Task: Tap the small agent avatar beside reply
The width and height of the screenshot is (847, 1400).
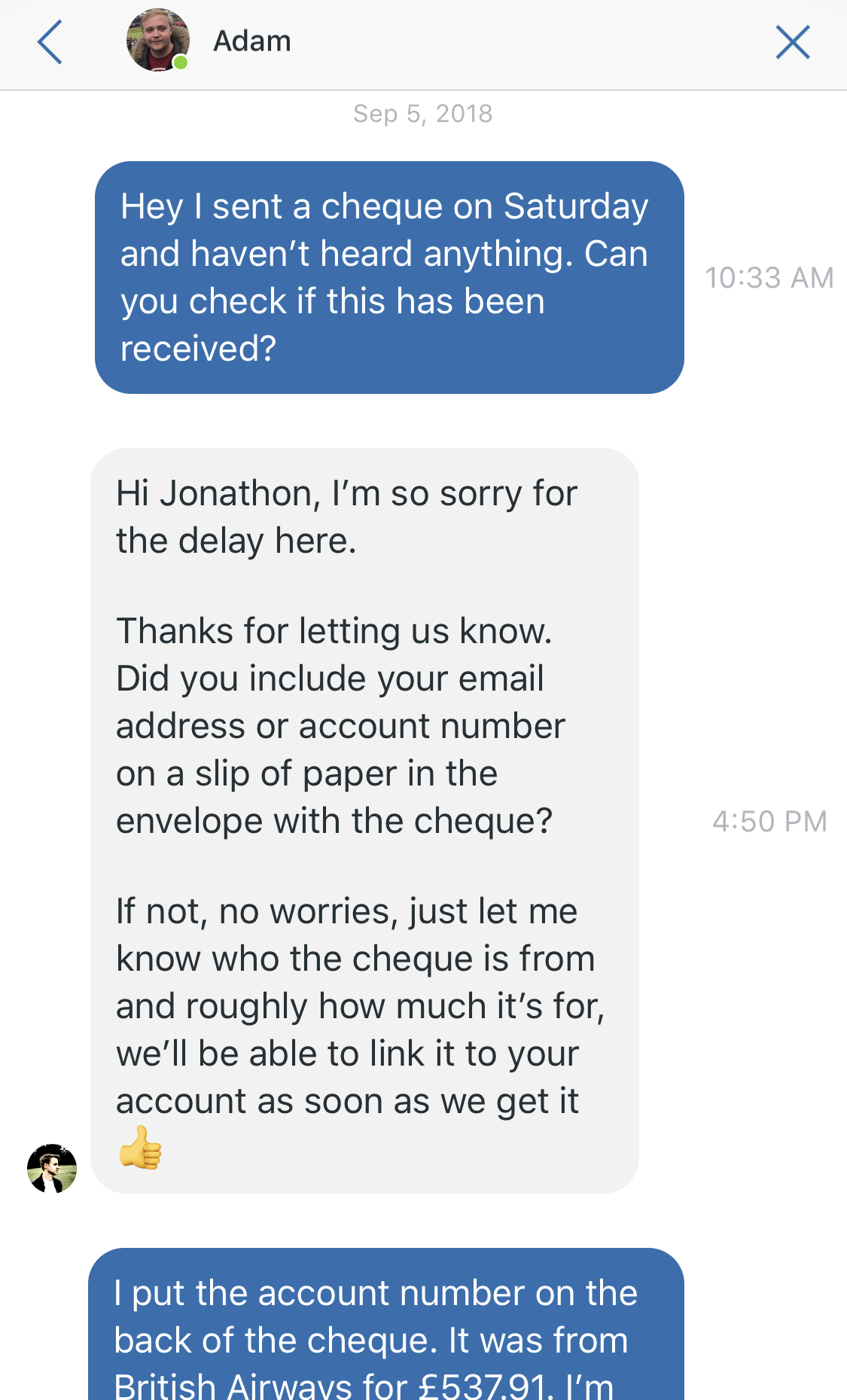Action: [x=52, y=1168]
